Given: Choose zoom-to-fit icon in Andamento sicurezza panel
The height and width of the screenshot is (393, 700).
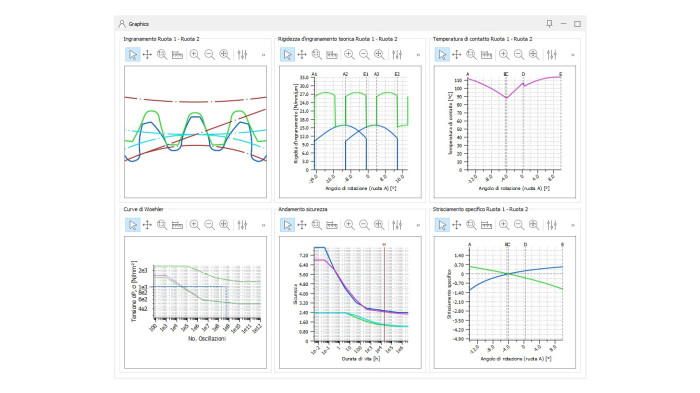Looking at the screenshot, I should 379,225.
